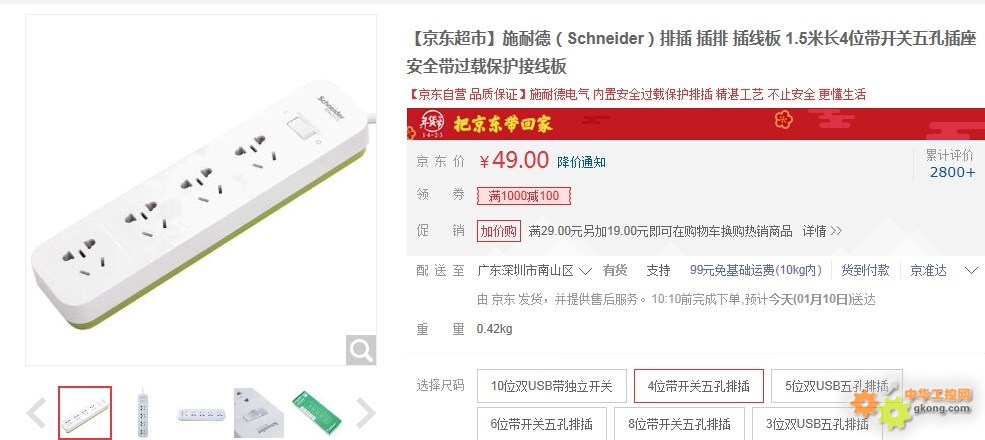
Task: Choose 6位带开关五孔排插 option
Action: coord(540,424)
